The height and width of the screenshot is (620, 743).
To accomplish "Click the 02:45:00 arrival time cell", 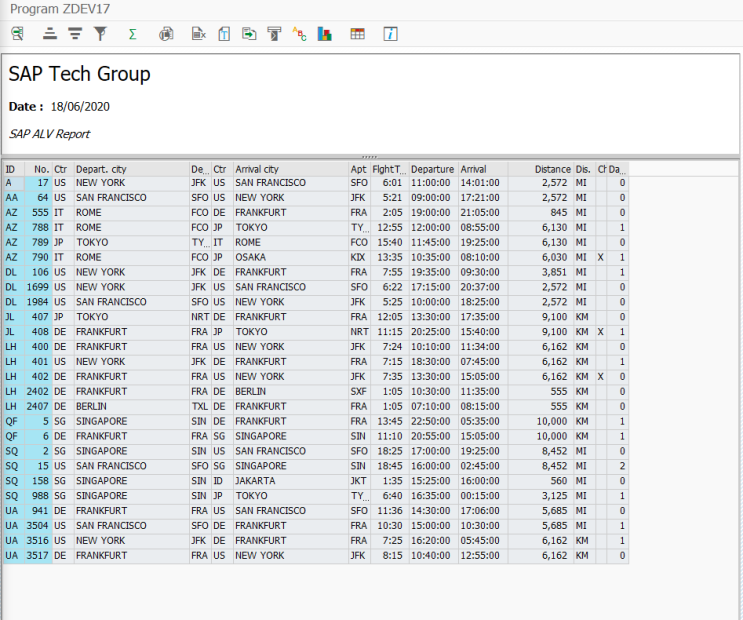I will (483, 466).
